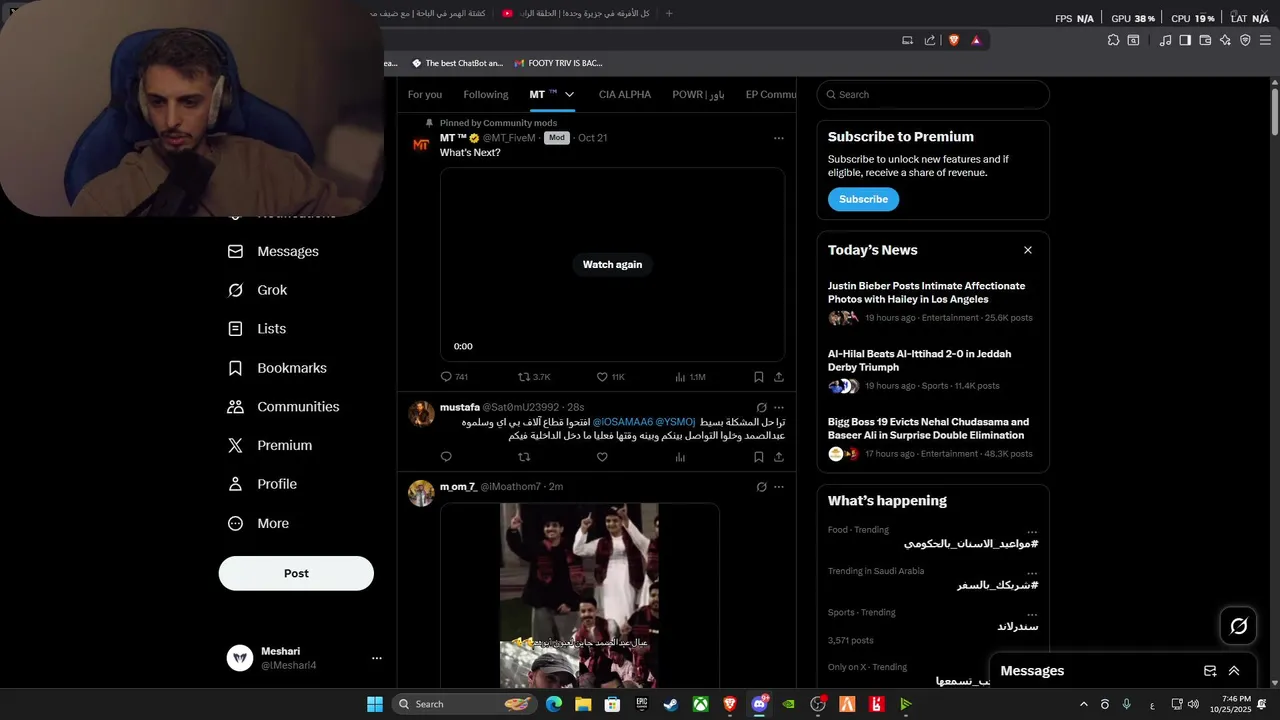Image resolution: width=1280 pixels, height=720 pixels.
Task: Go to Profile in the sidebar
Action: [x=262, y=484]
